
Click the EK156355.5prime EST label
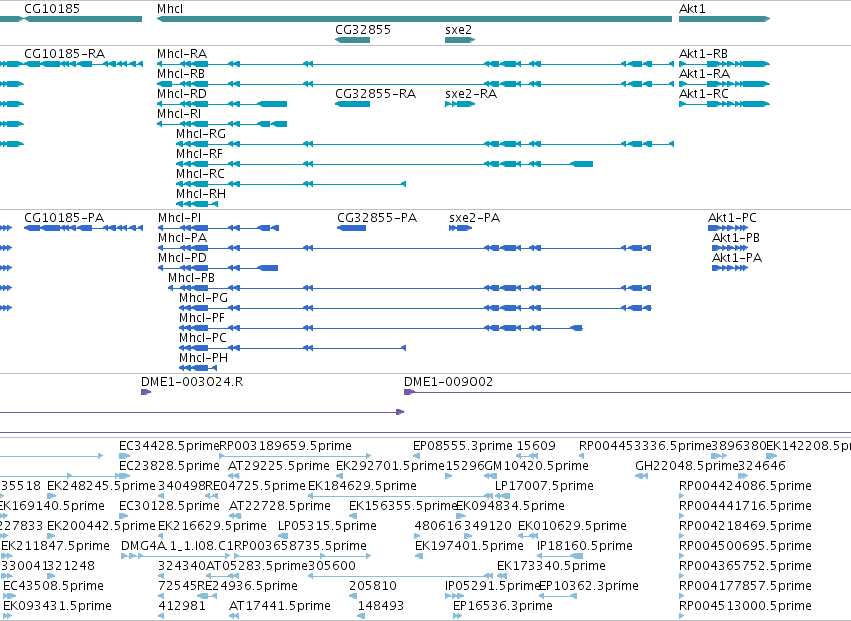point(403,506)
